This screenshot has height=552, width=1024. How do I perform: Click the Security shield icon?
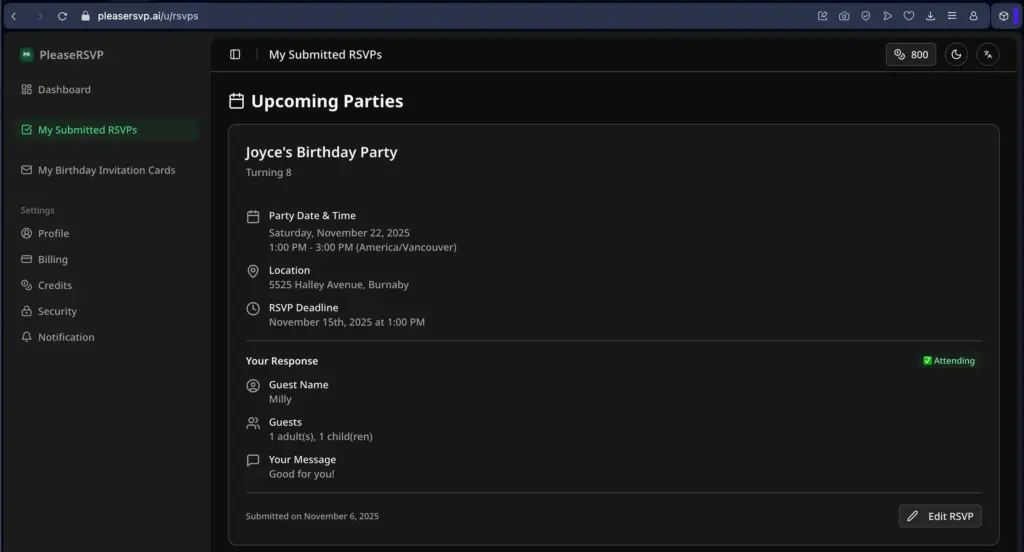[x=27, y=312]
